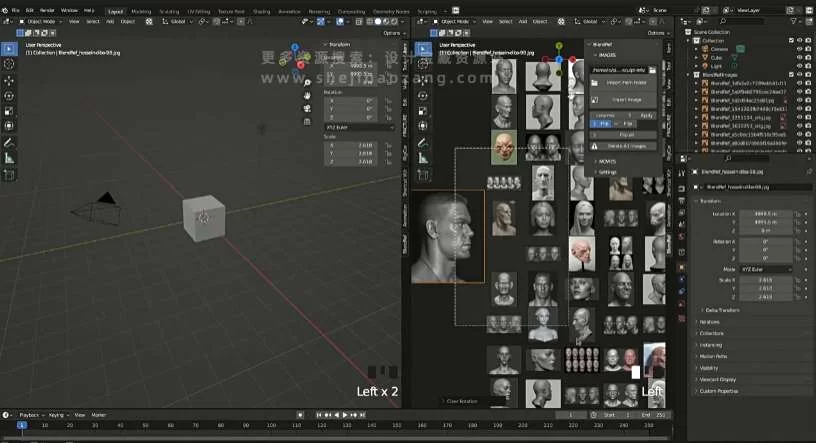Viewport: 816px width, 443px height.
Task: Select the Cursor tool in left viewport
Action: coord(9,64)
